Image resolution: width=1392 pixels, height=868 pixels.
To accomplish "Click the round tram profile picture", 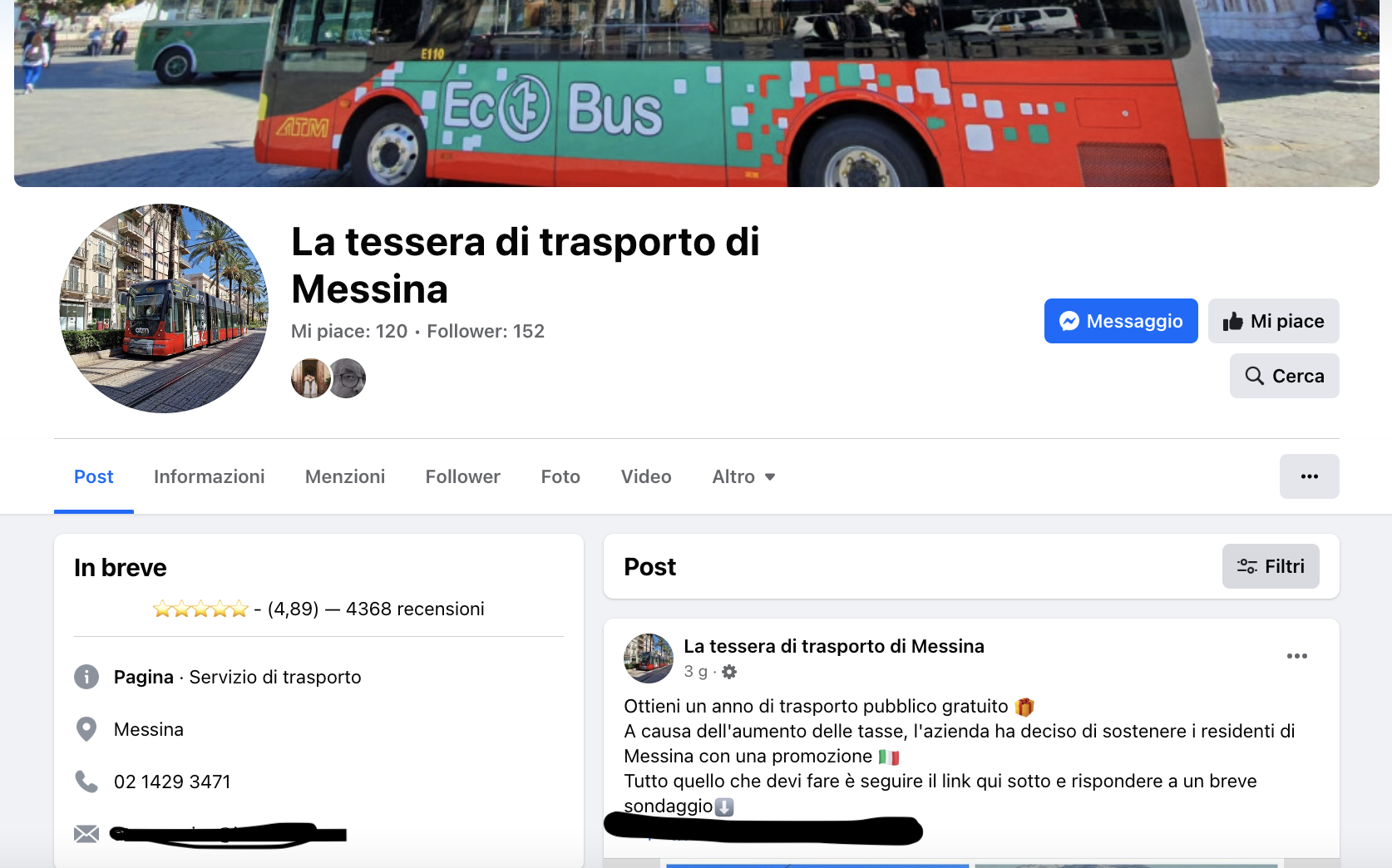I will pos(164,308).
